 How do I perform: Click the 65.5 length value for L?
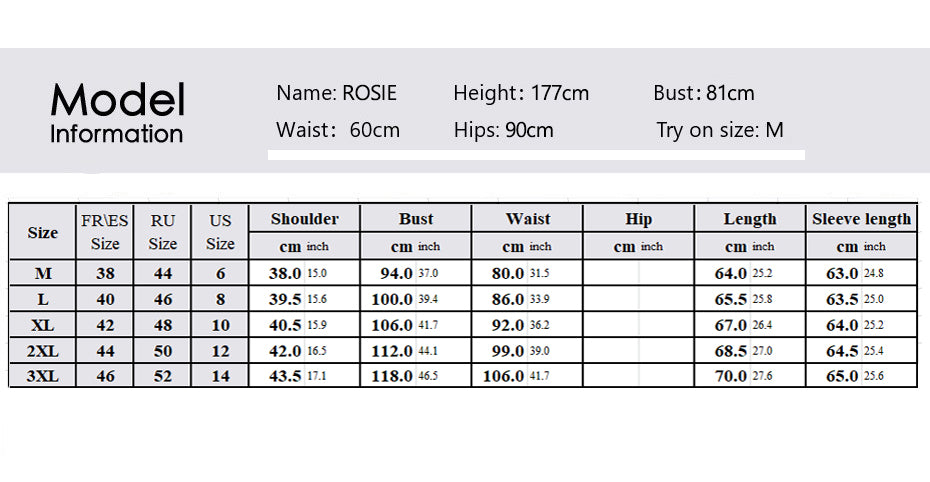[731, 299]
